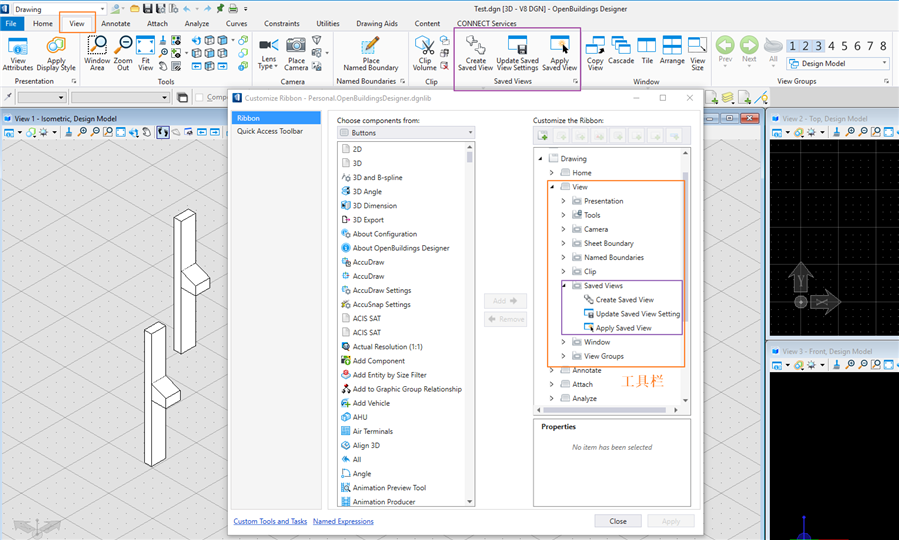The width and height of the screenshot is (899, 540).
Task: Select Update Saved View Setting tree item
Action: coord(631,314)
